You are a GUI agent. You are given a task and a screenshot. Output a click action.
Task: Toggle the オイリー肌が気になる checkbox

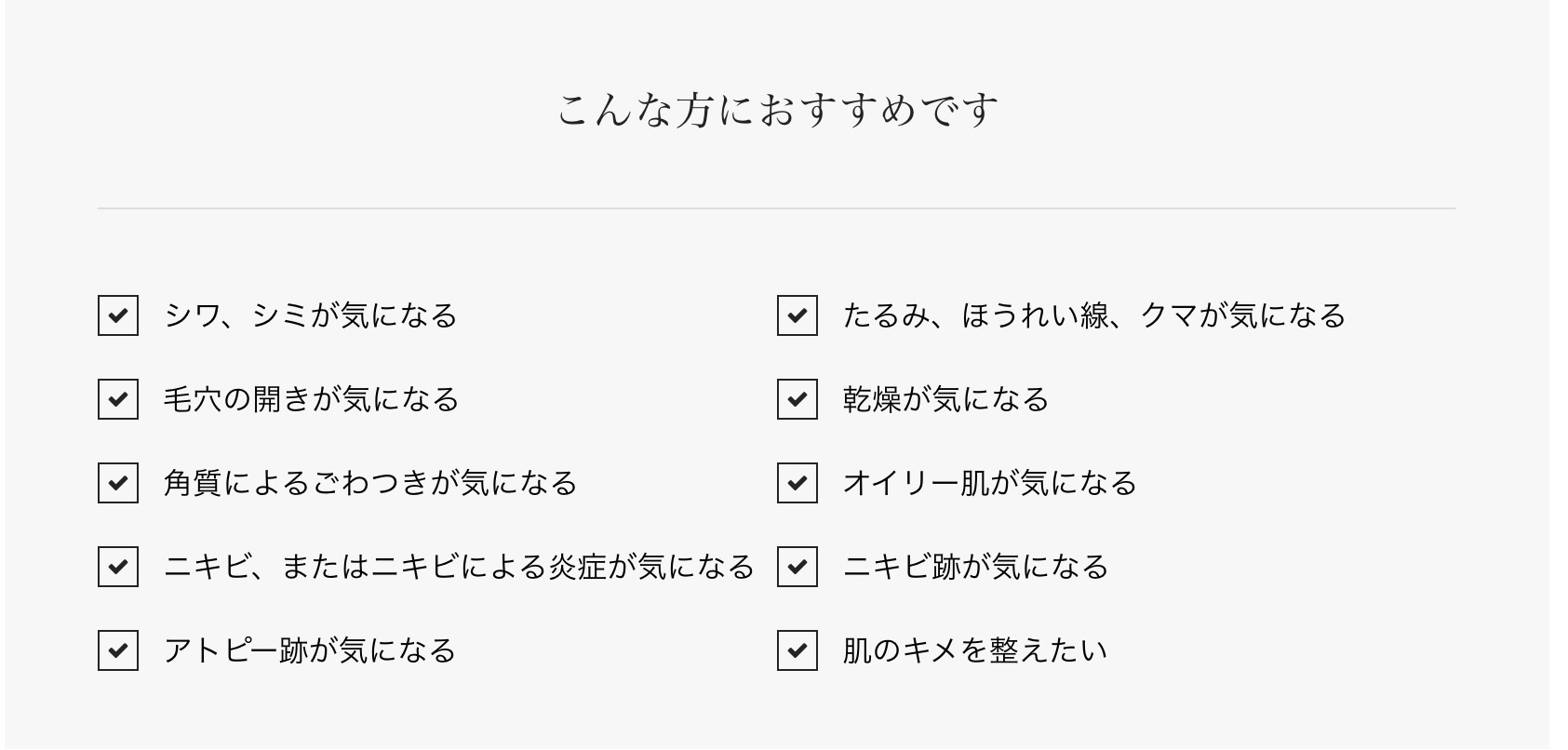797,483
